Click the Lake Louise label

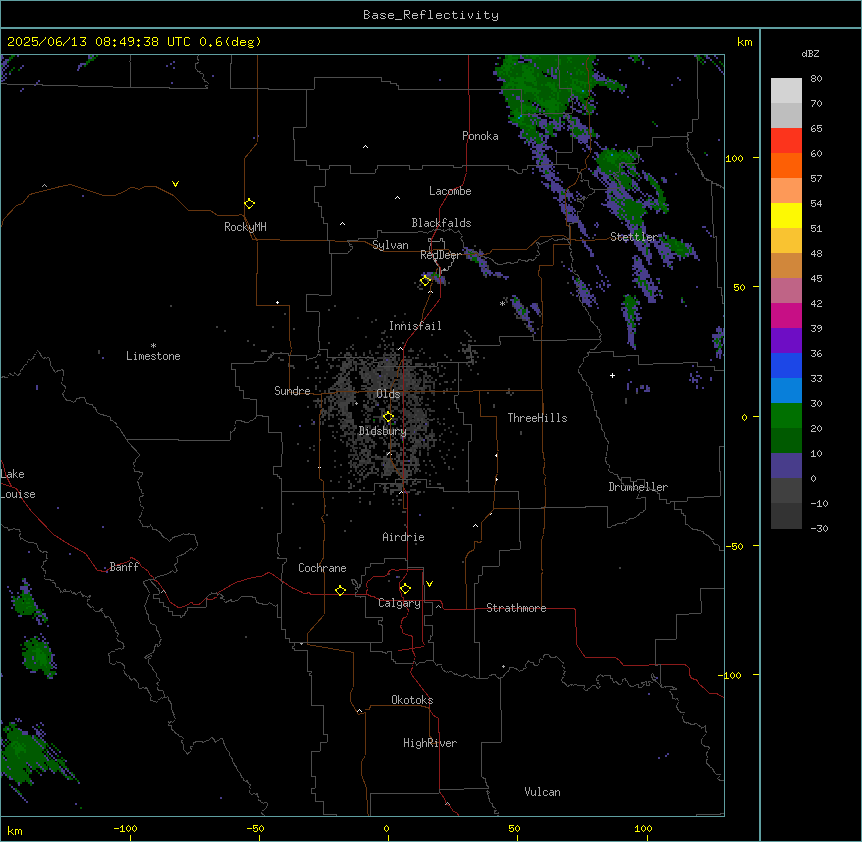coord(18,484)
